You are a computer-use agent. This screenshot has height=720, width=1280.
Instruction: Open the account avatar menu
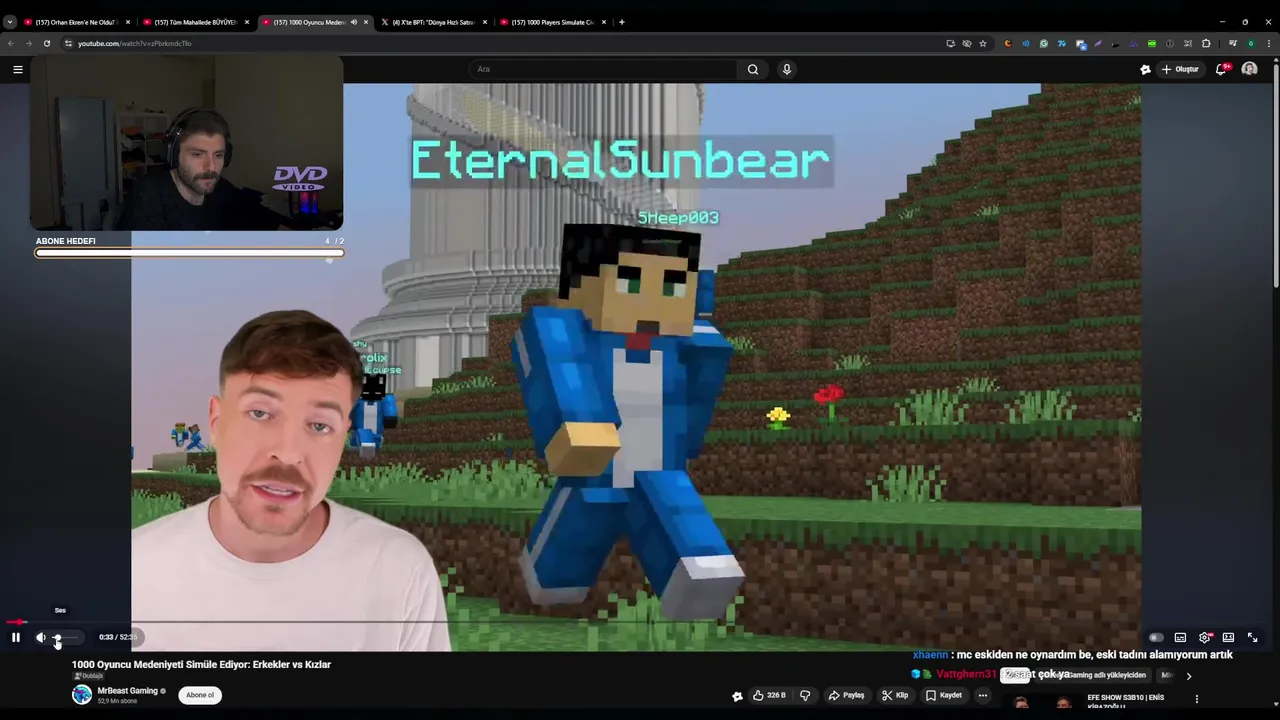(x=1249, y=69)
